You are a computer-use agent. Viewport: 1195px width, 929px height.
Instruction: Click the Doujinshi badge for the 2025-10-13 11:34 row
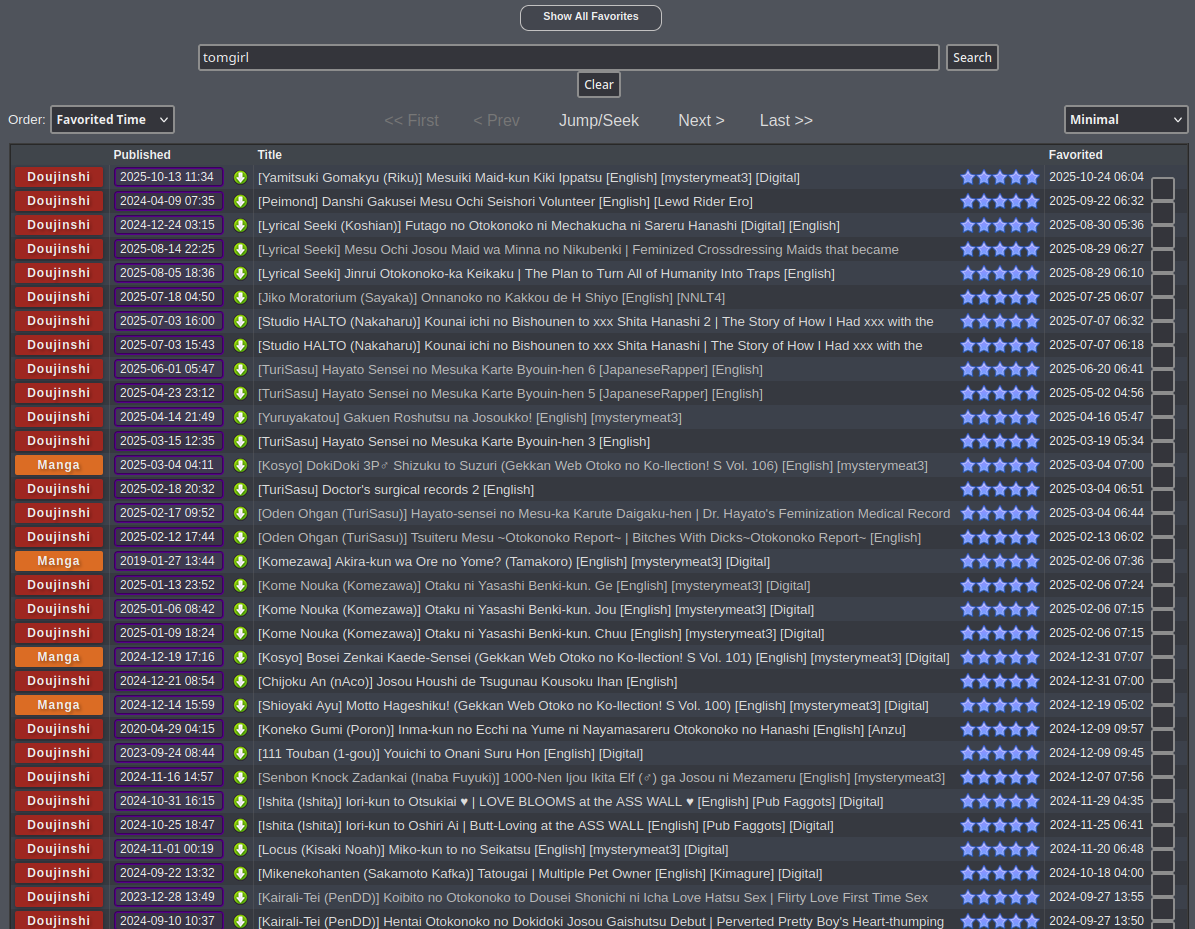[x=59, y=177]
